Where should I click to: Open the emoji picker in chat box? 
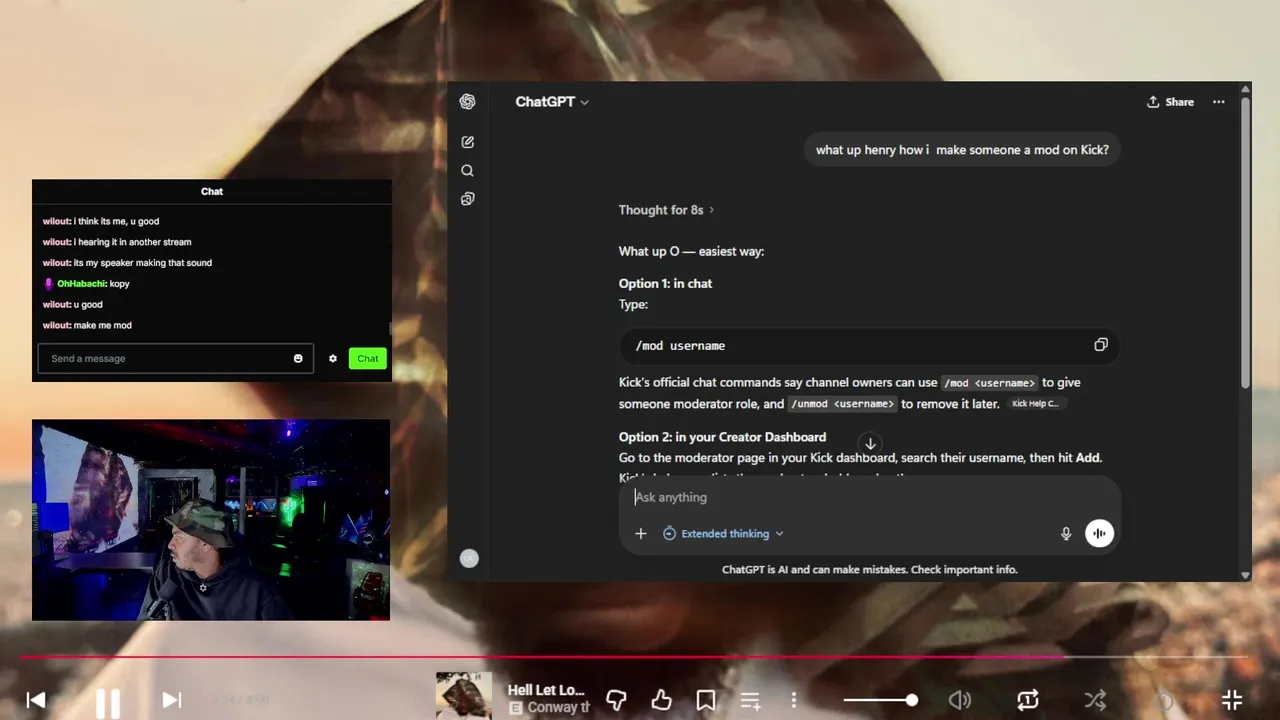(298, 359)
